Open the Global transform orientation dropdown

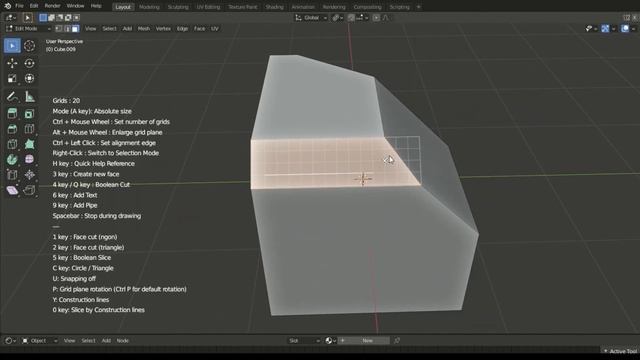pyautogui.click(x=311, y=18)
